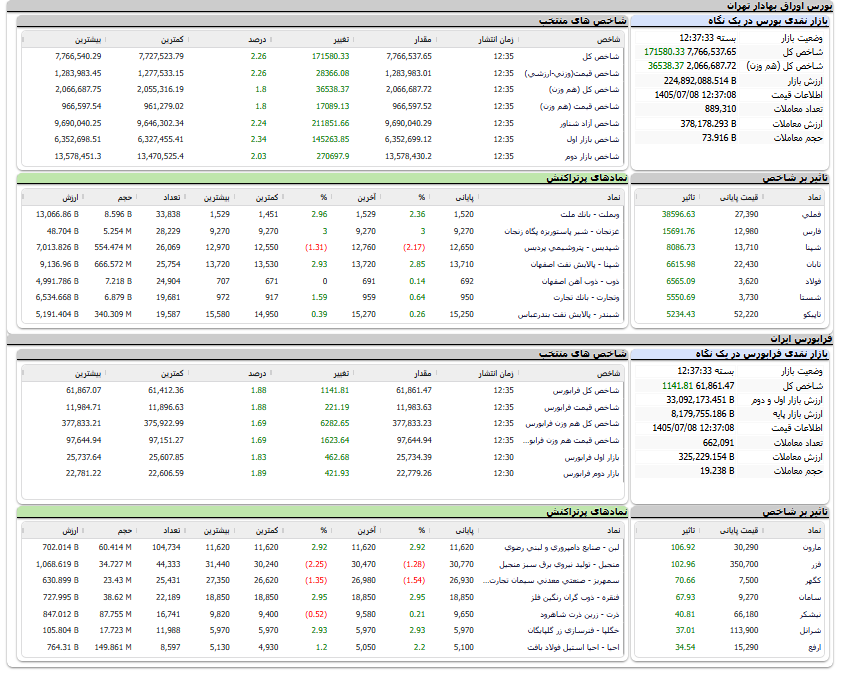Open the ارفع symbol link

[x=815, y=647]
